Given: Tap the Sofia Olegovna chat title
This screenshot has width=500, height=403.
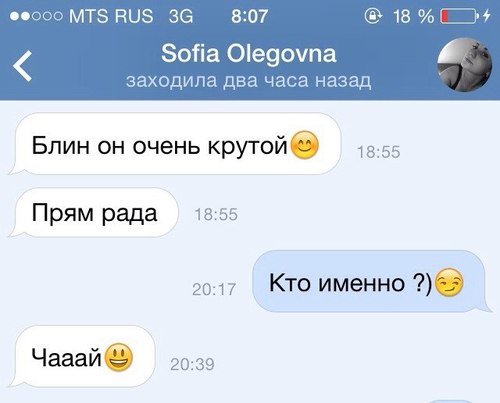Looking at the screenshot, I should 249,54.
